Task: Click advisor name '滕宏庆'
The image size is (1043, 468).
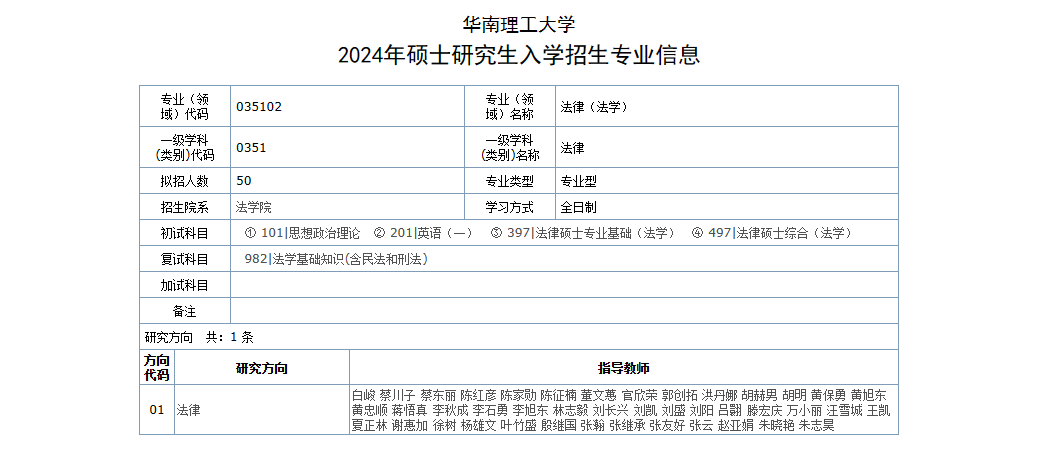Action: (765, 410)
